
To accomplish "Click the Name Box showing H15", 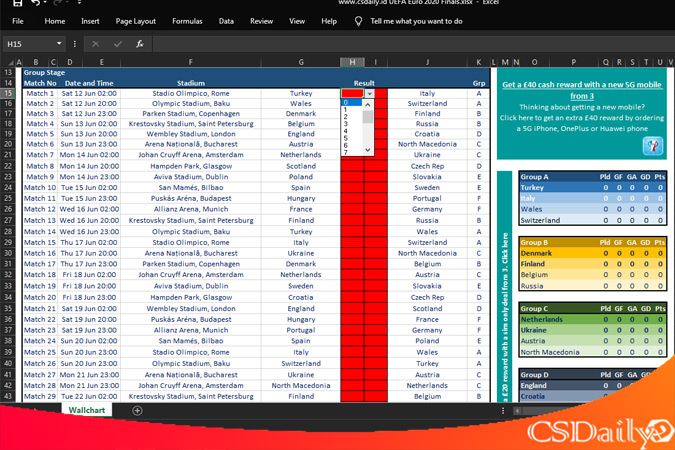I will pyautogui.click(x=29, y=44).
